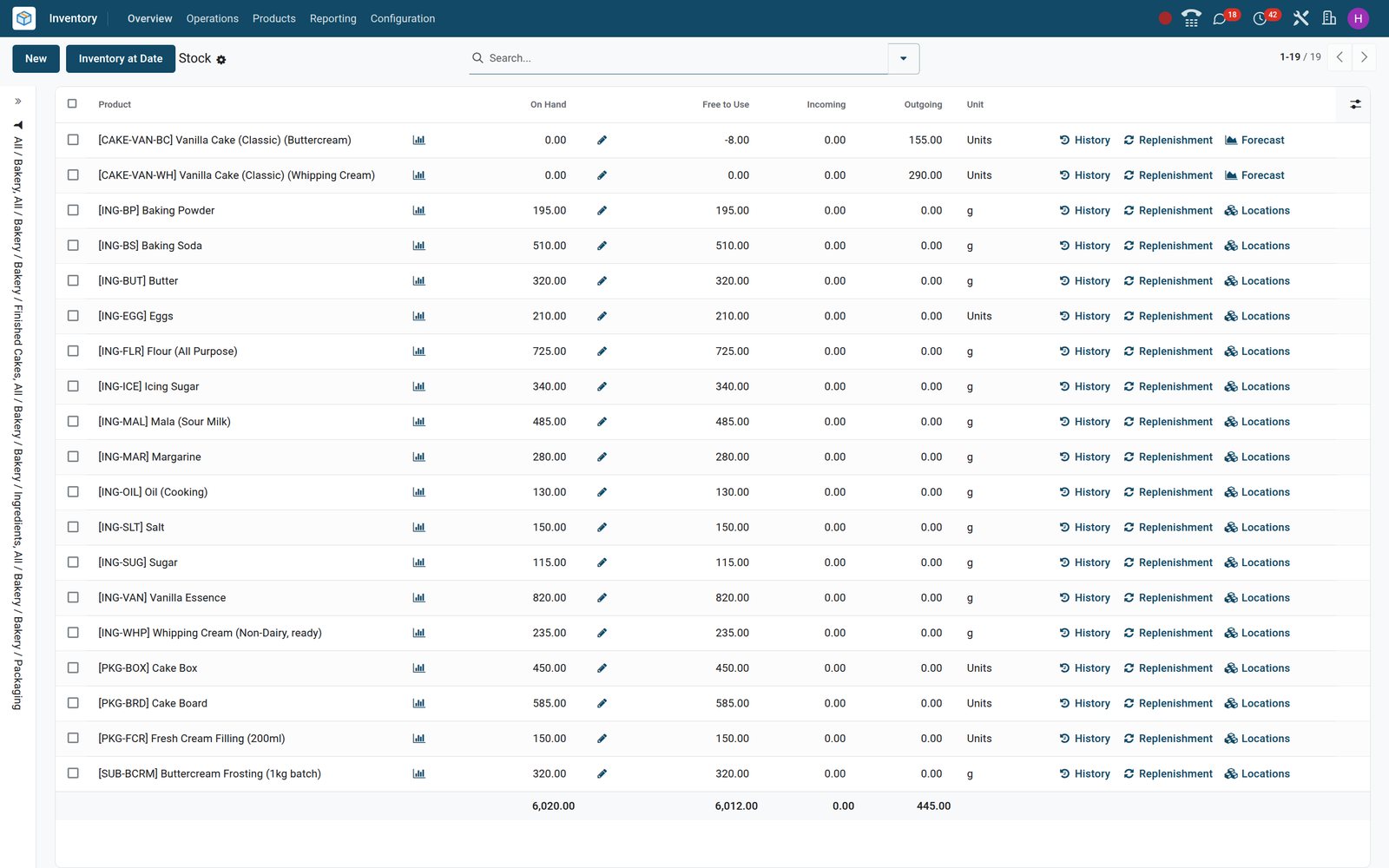The width and height of the screenshot is (1389, 868).
Task: Open History for Baking Powder
Action: [x=1085, y=211]
